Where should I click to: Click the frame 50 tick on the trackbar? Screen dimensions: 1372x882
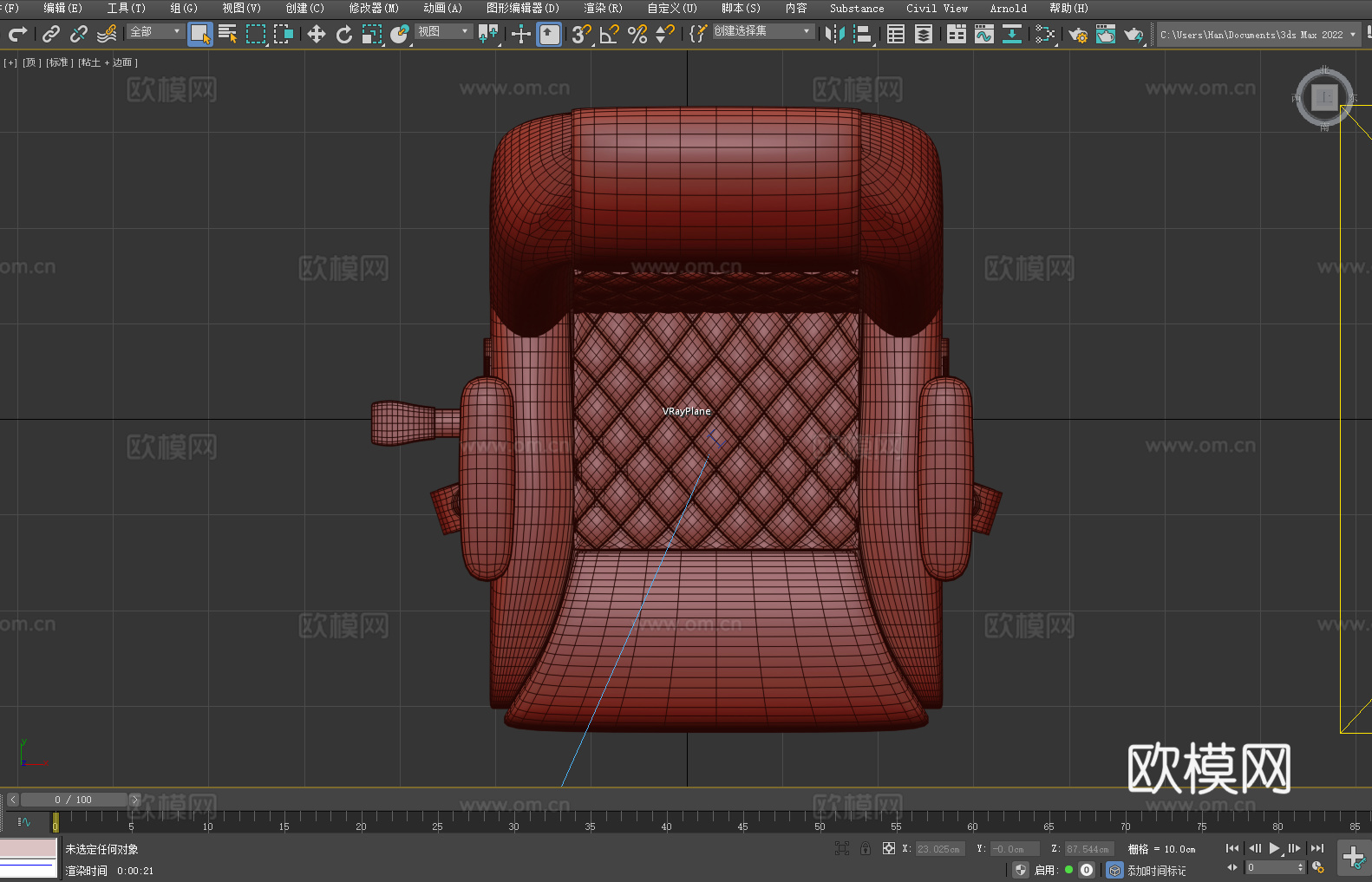[x=820, y=821]
